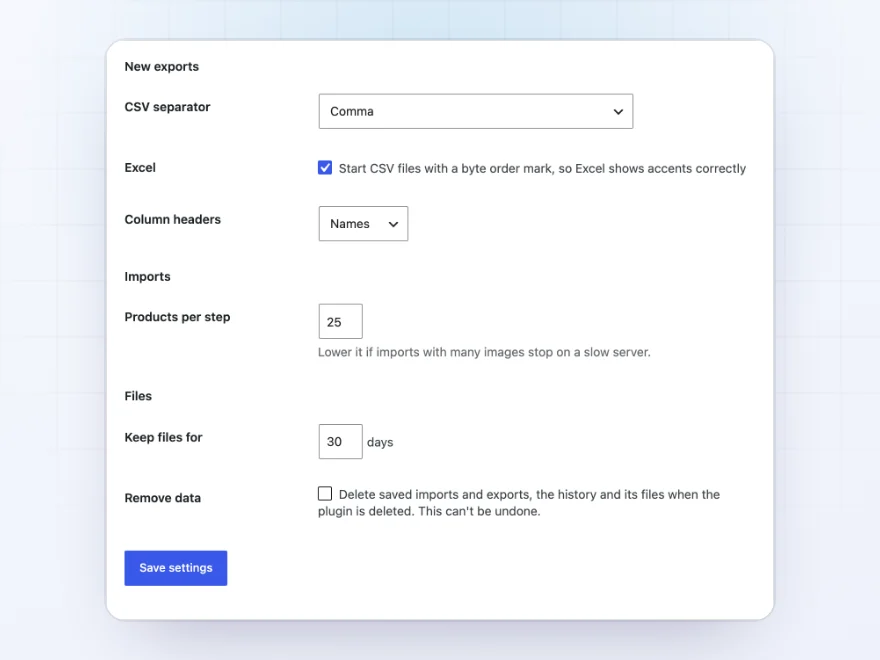The height and width of the screenshot is (660, 880).
Task: Click the 'Remove data' label
Action: click(x=163, y=498)
